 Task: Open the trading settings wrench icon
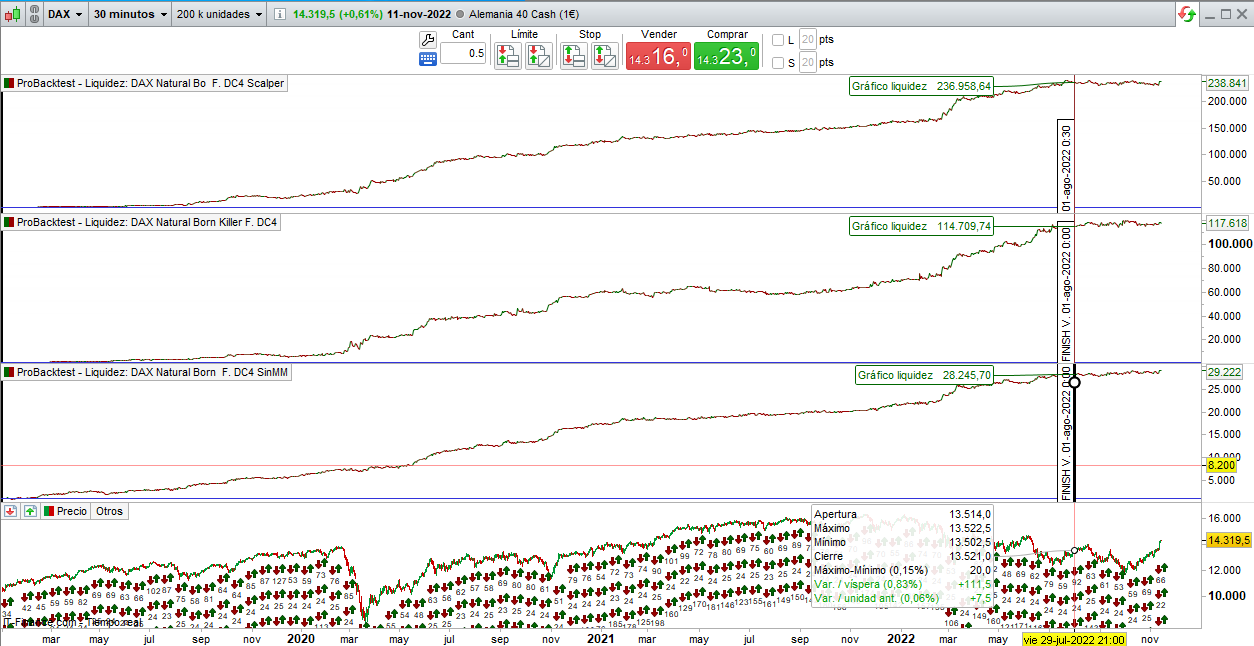(427, 40)
